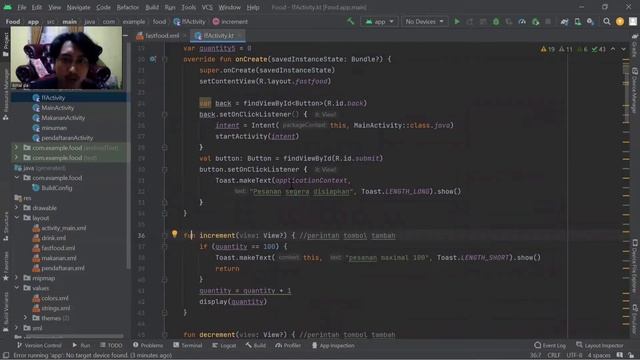This screenshot has height=360, width=640.
Task: Click the Make Project hammer icon
Action: pyautogui.click(x=351, y=21)
